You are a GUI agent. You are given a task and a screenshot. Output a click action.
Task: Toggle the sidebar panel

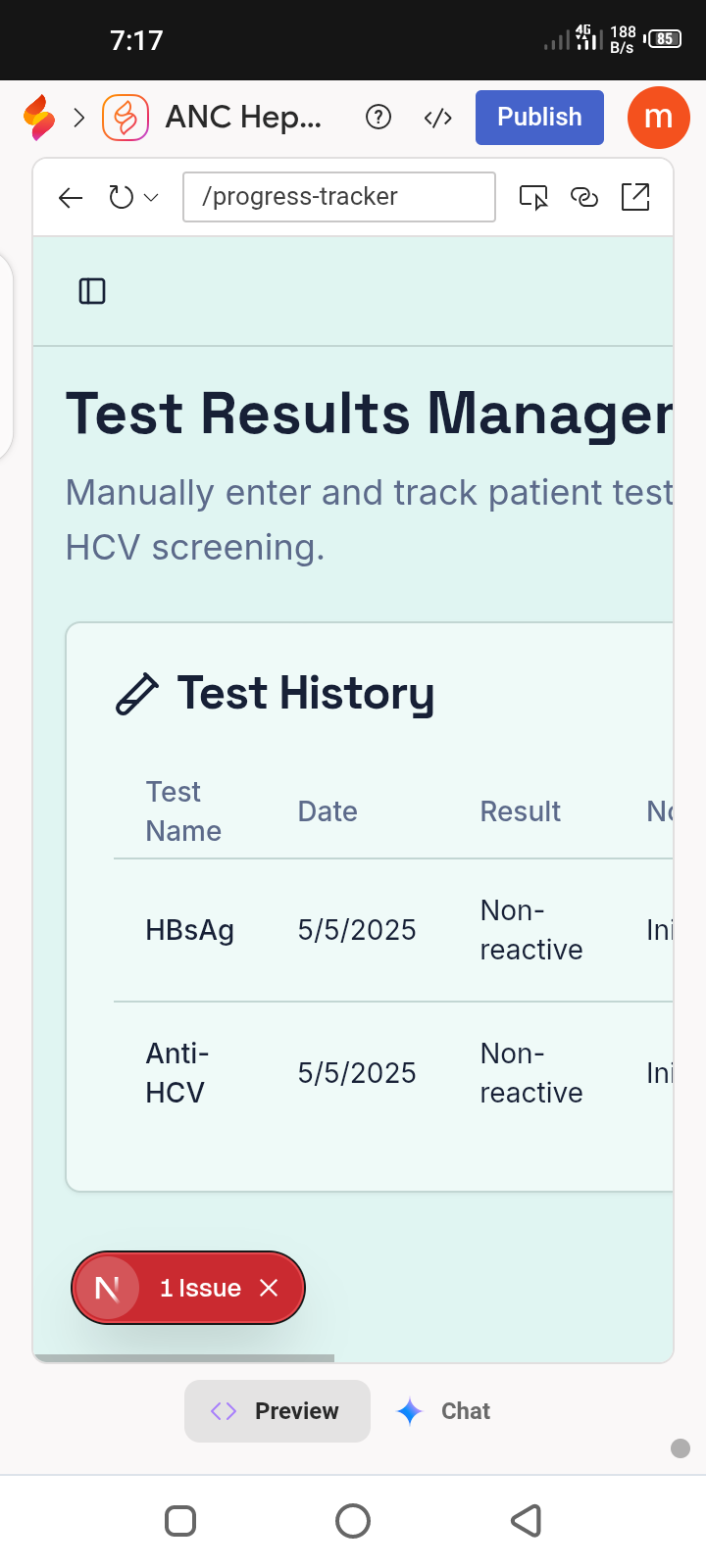92,291
